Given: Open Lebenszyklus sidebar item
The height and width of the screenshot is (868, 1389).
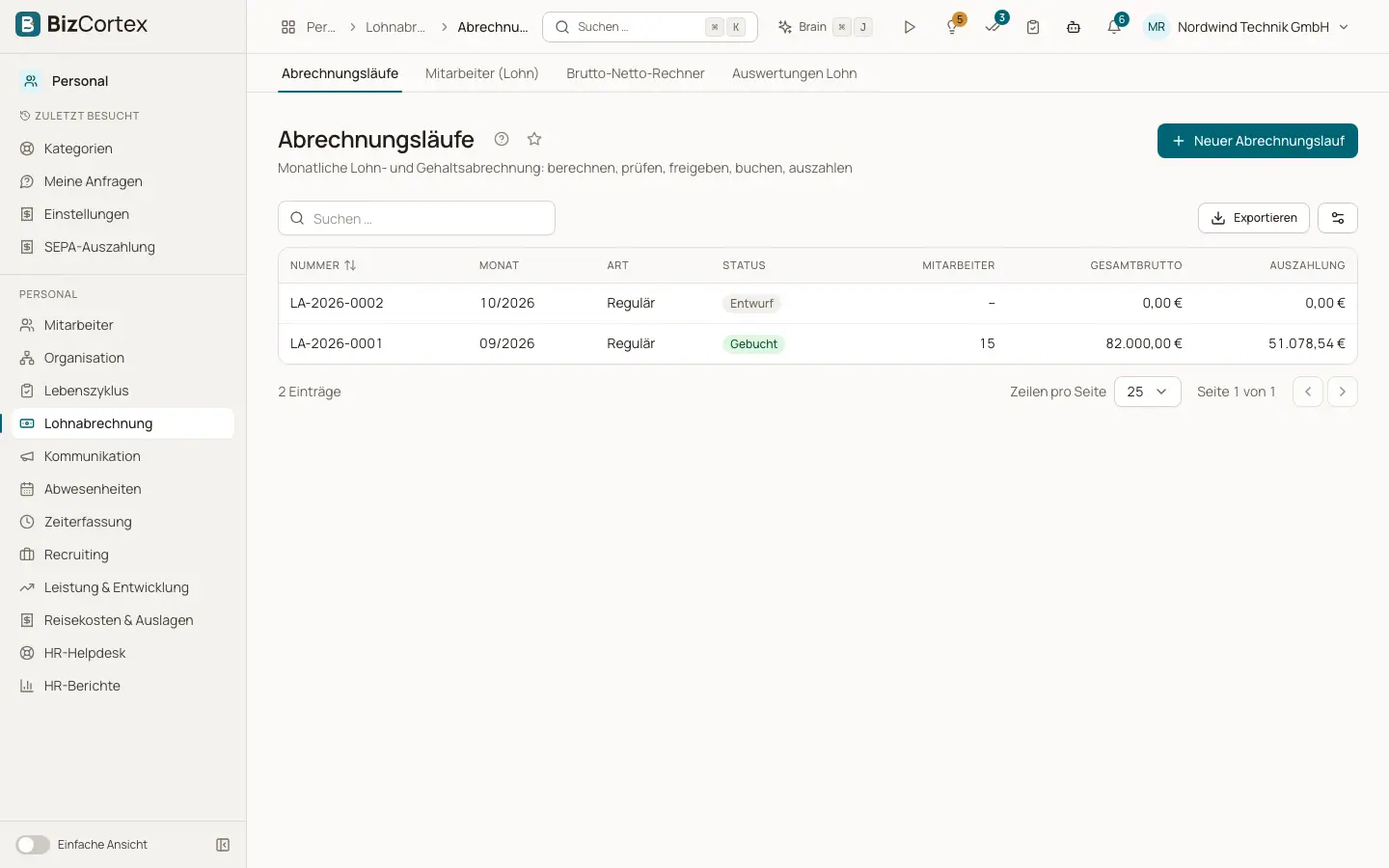Looking at the screenshot, I should coord(123,391).
